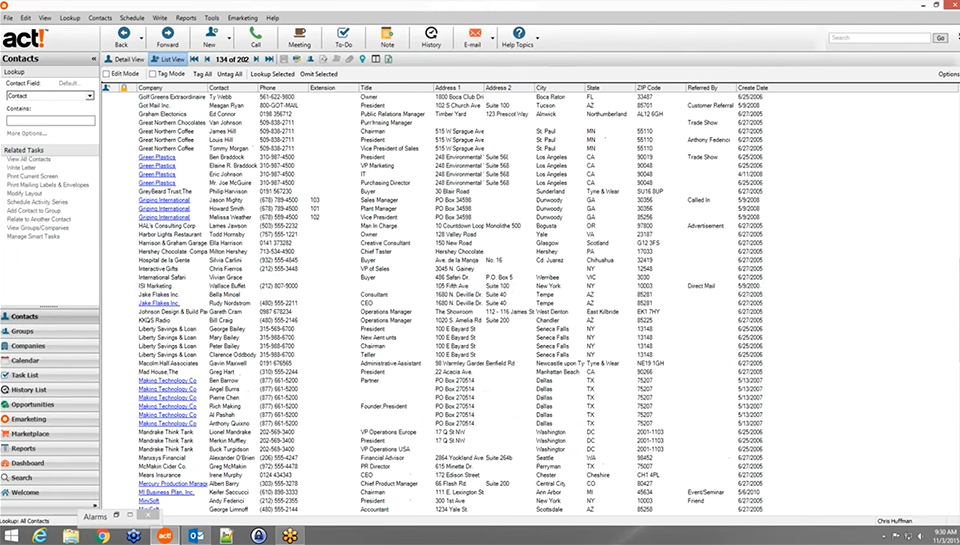Switch to List View tab
The height and width of the screenshot is (545, 960).
[168, 59]
